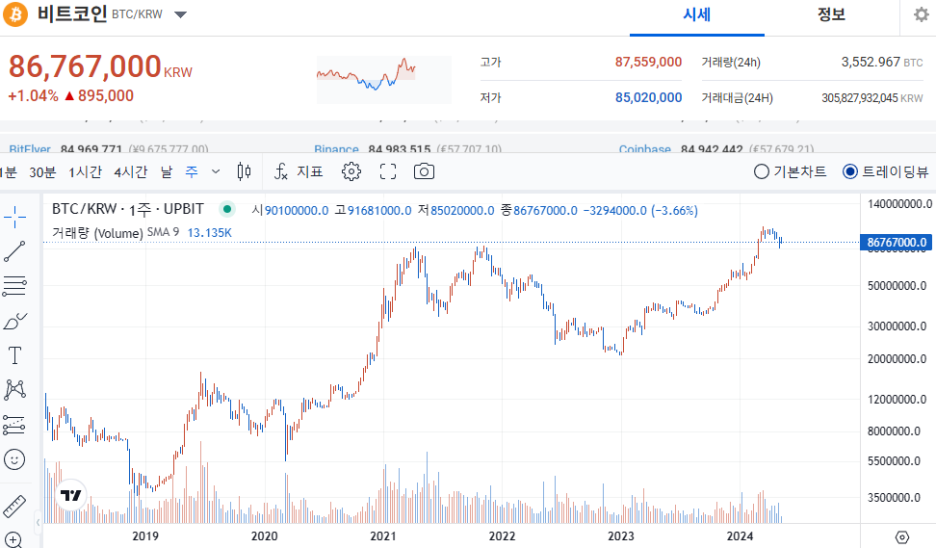Switch to the 정보 tab
Screen dimensions: 936x548
[832, 14]
